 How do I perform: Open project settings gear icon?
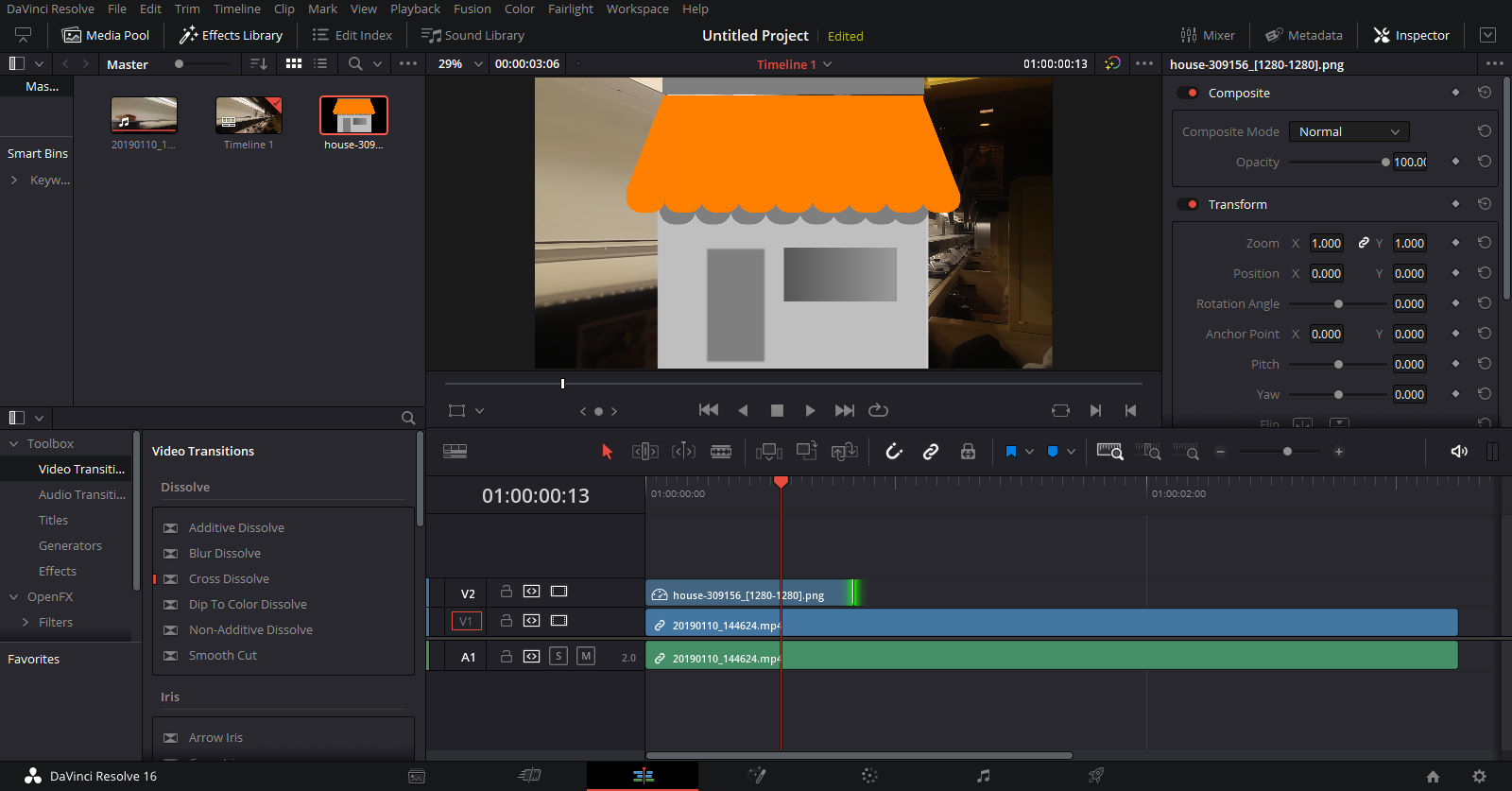(1479, 776)
